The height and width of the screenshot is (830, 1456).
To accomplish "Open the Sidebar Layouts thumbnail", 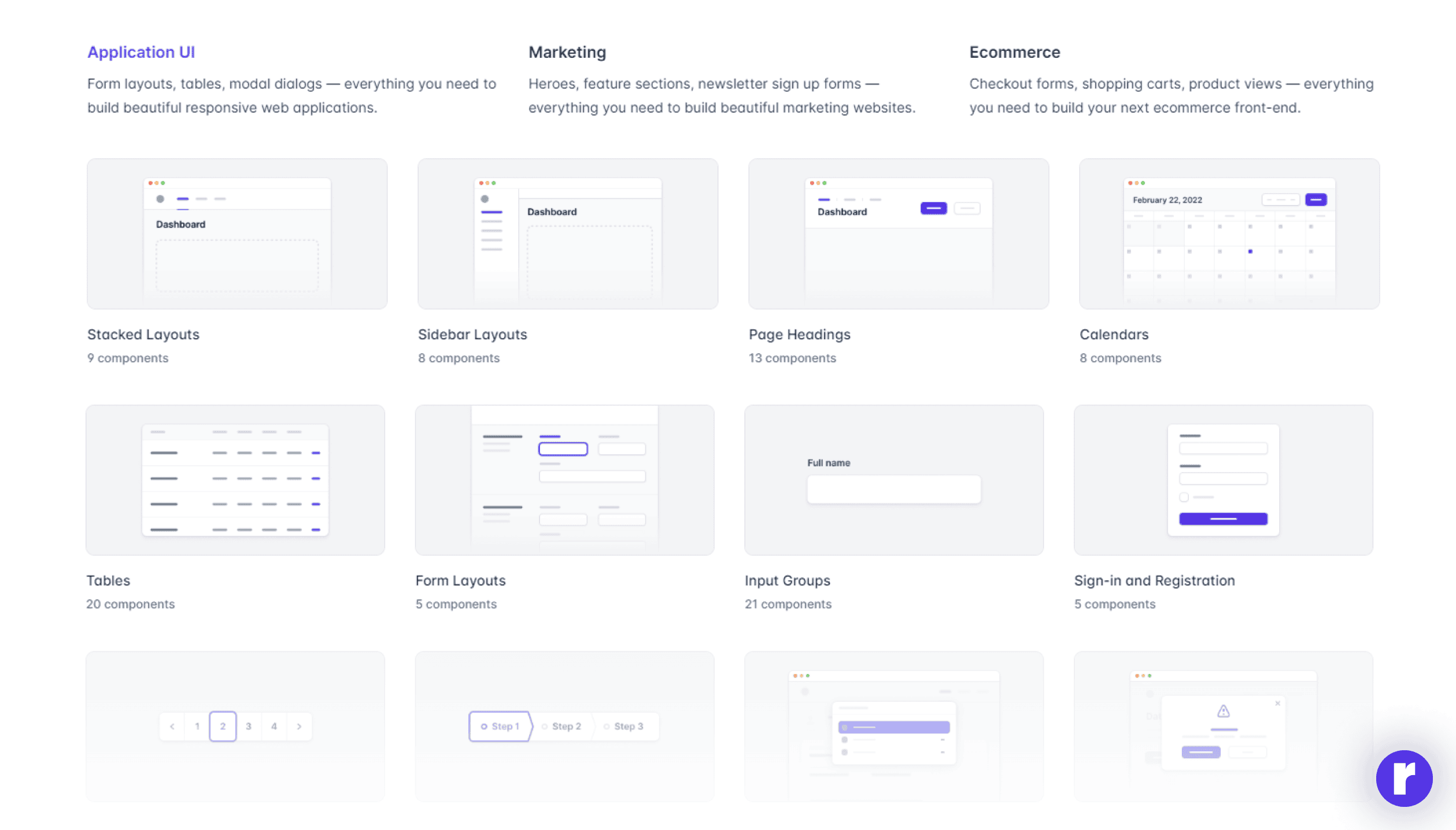I will 568,234.
